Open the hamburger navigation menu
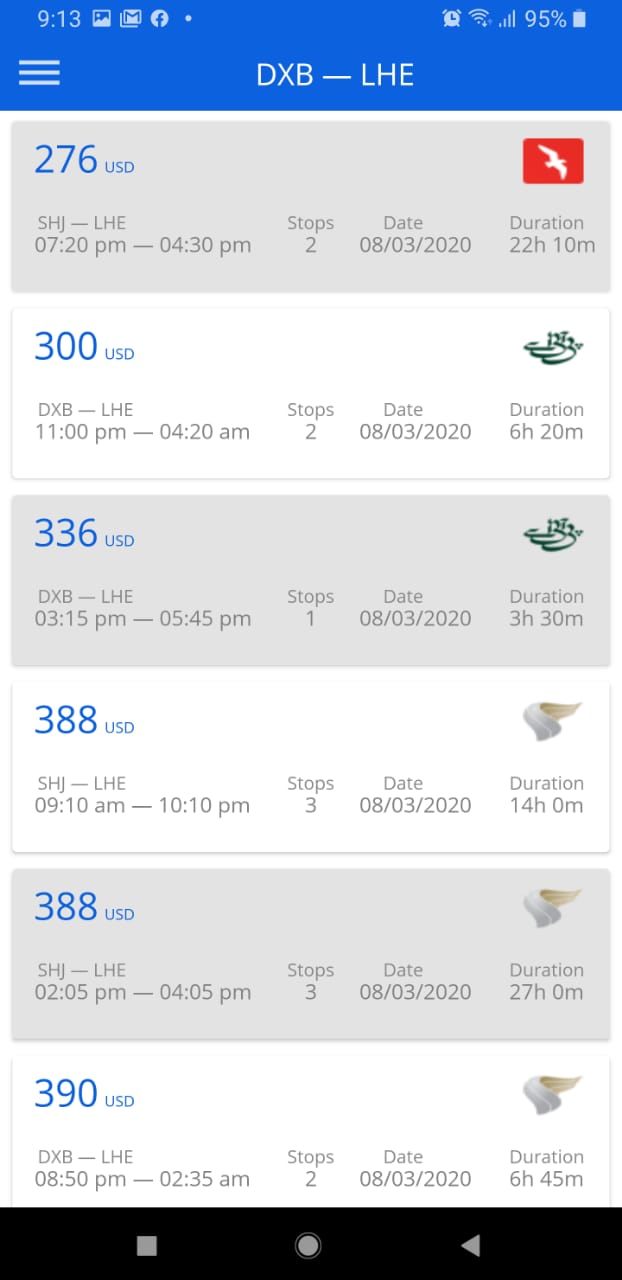Image resolution: width=622 pixels, height=1280 pixels. tap(39, 73)
